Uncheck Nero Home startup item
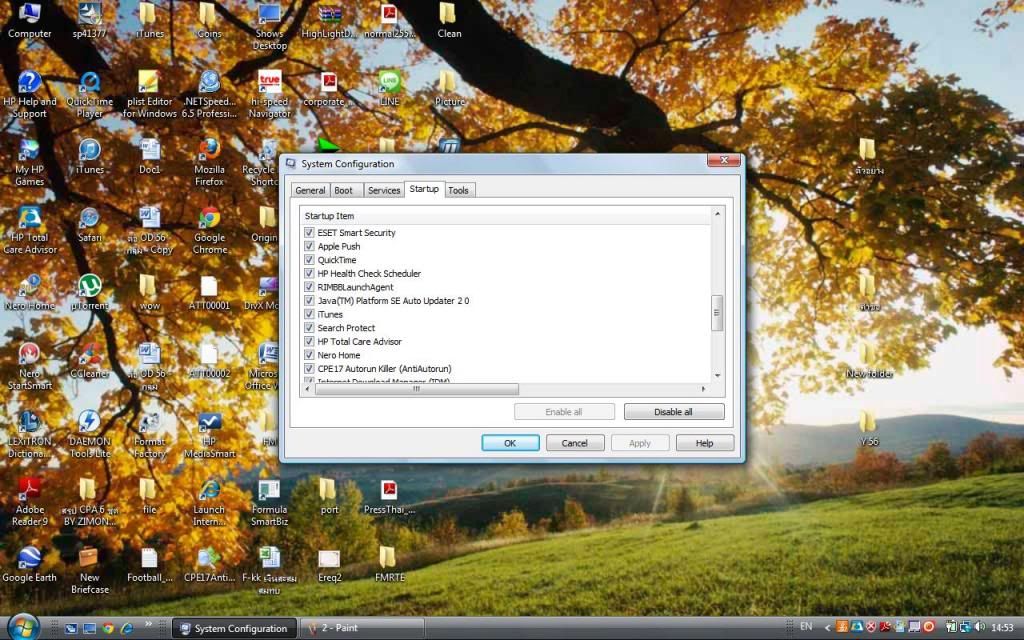This screenshot has width=1024, height=640. (x=310, y=355)
